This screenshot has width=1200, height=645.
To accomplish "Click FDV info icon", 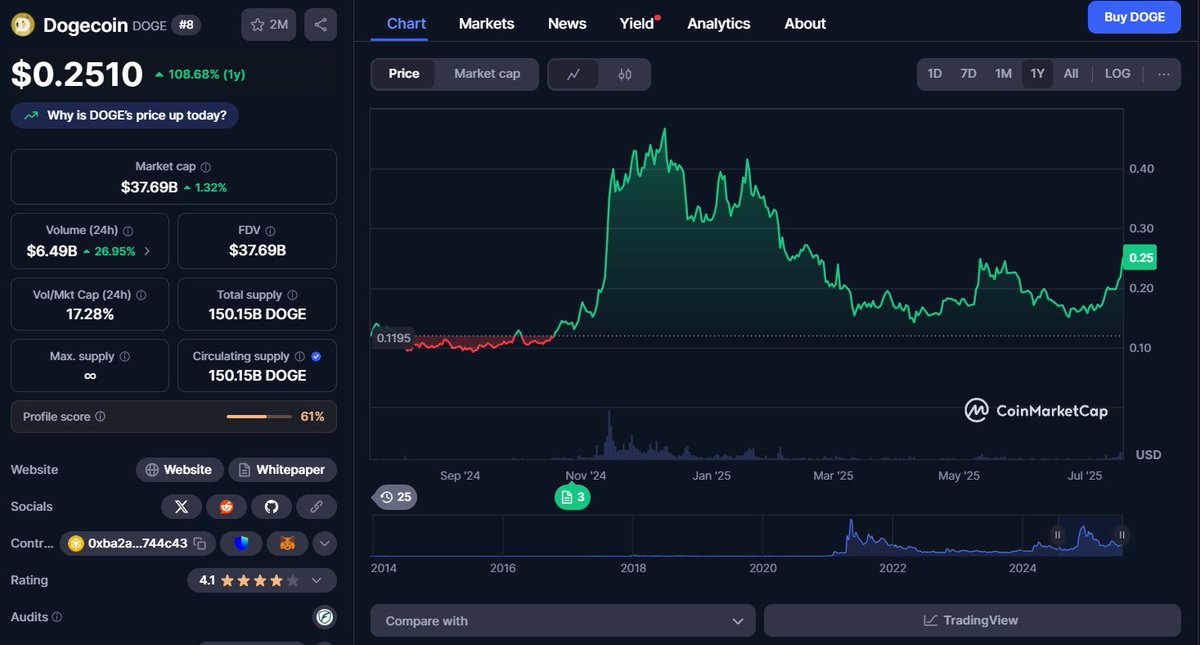I will point(270,231).
